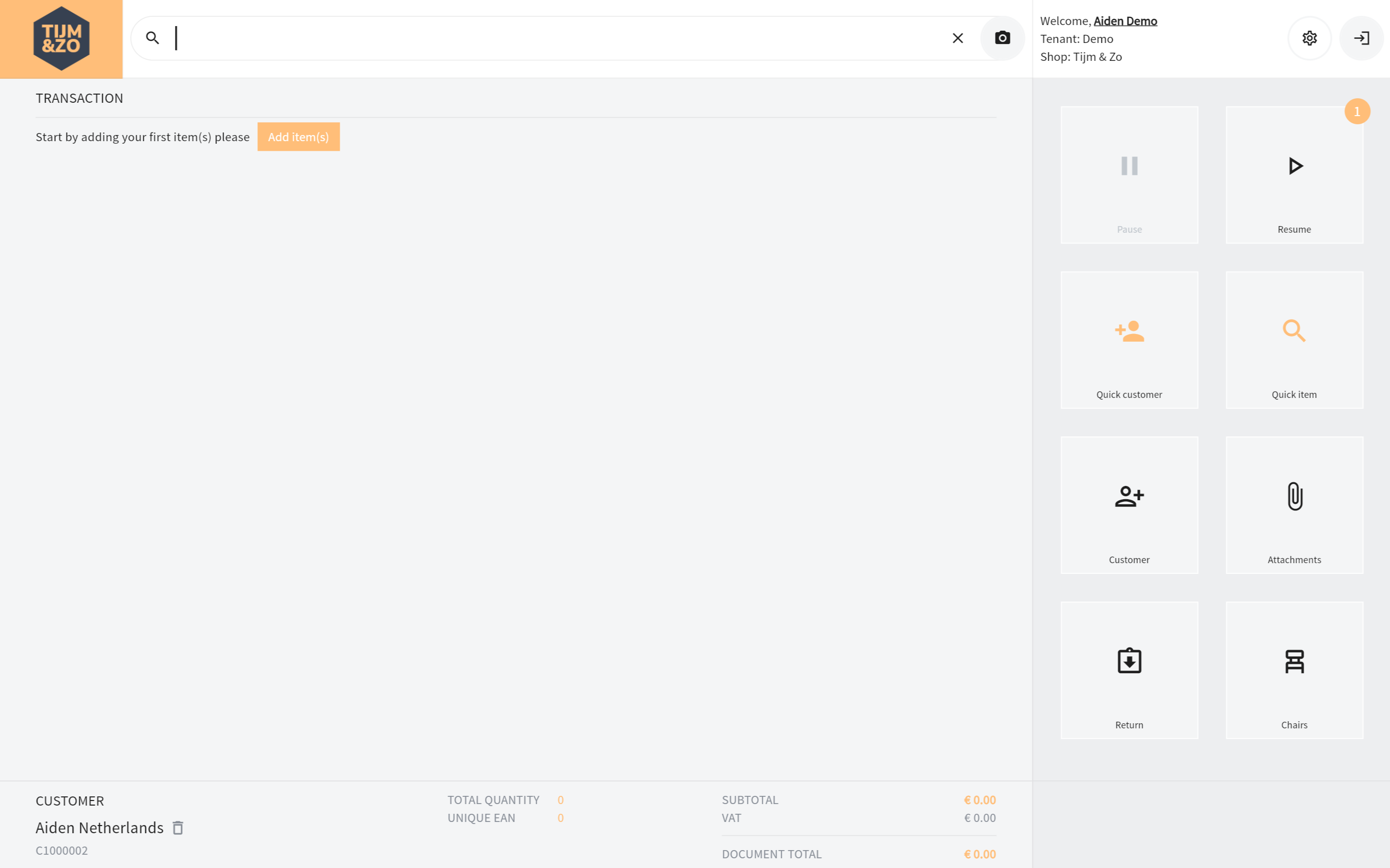The image size is (1390, 868).
Task: Click the Aiden Netherlands customer name
Action: pyautogui.click(x=99, y=828)
